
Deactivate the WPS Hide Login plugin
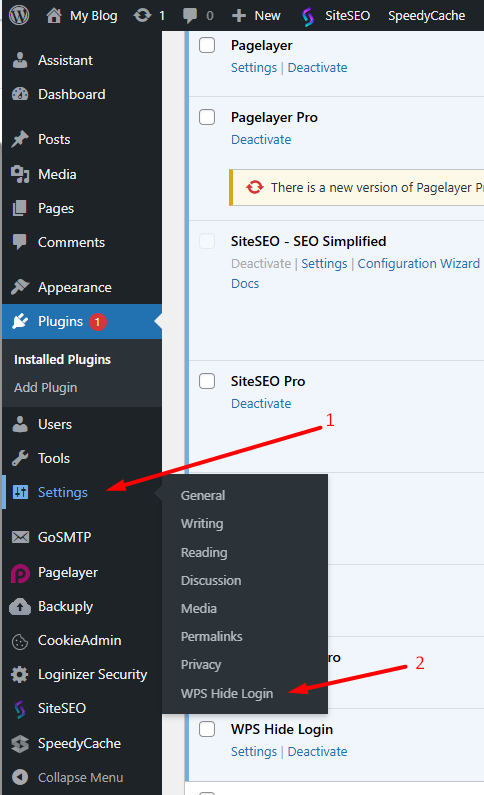(317, 751)
